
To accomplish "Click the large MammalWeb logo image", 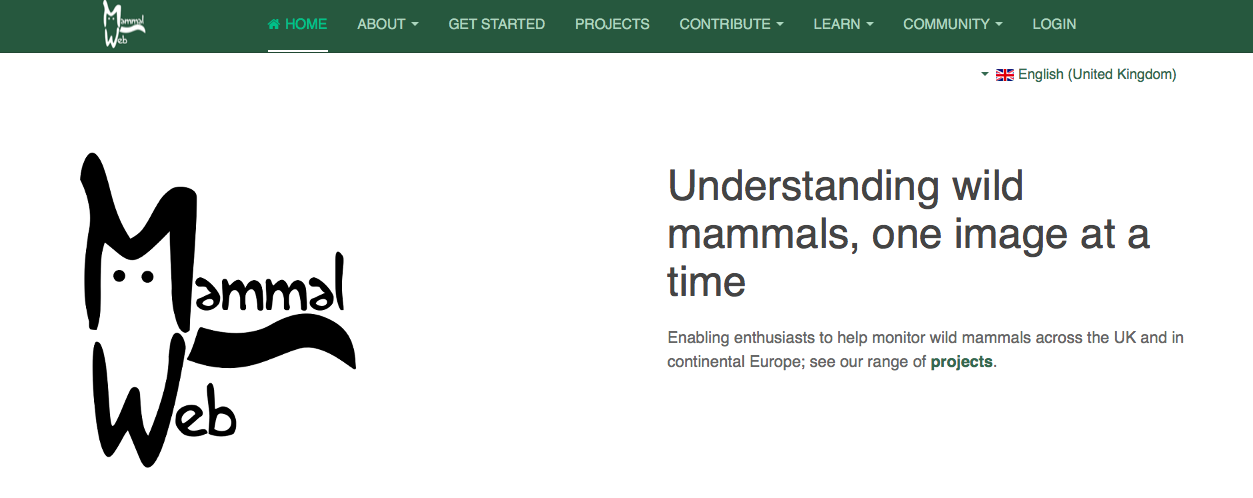I will (218, 309).
